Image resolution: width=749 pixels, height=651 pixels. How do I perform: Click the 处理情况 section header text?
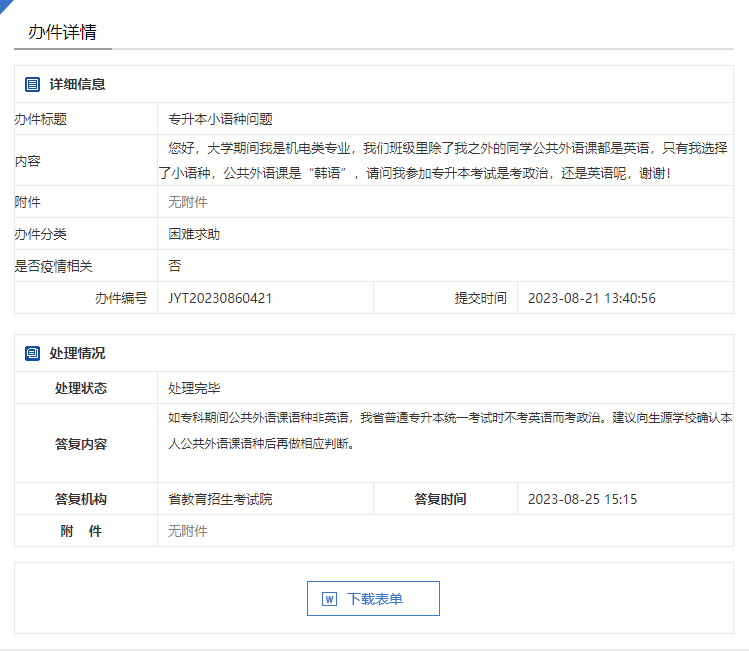tap(78, 353)
